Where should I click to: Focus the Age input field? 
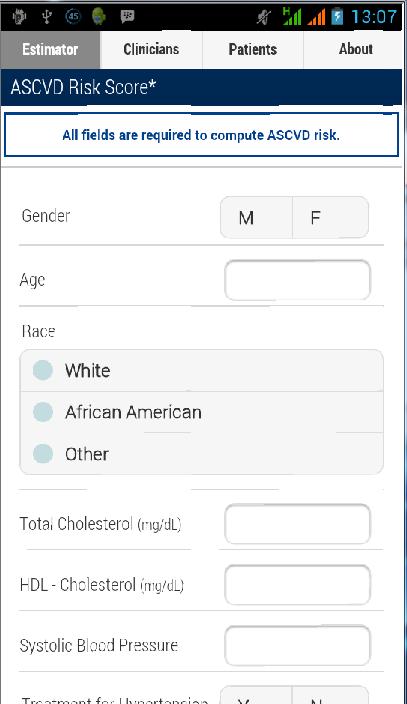click(x=297, y=280)
